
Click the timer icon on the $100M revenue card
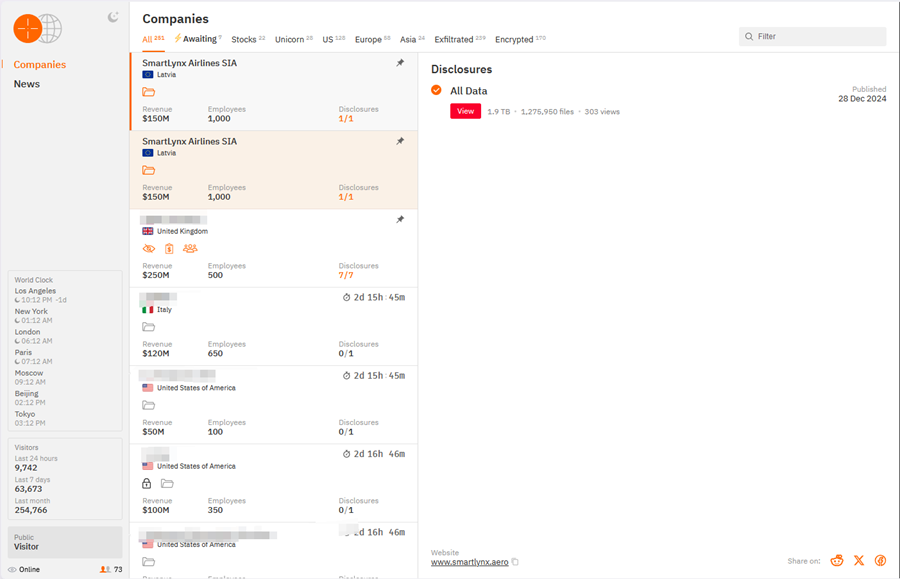click(x=347, y=454)
